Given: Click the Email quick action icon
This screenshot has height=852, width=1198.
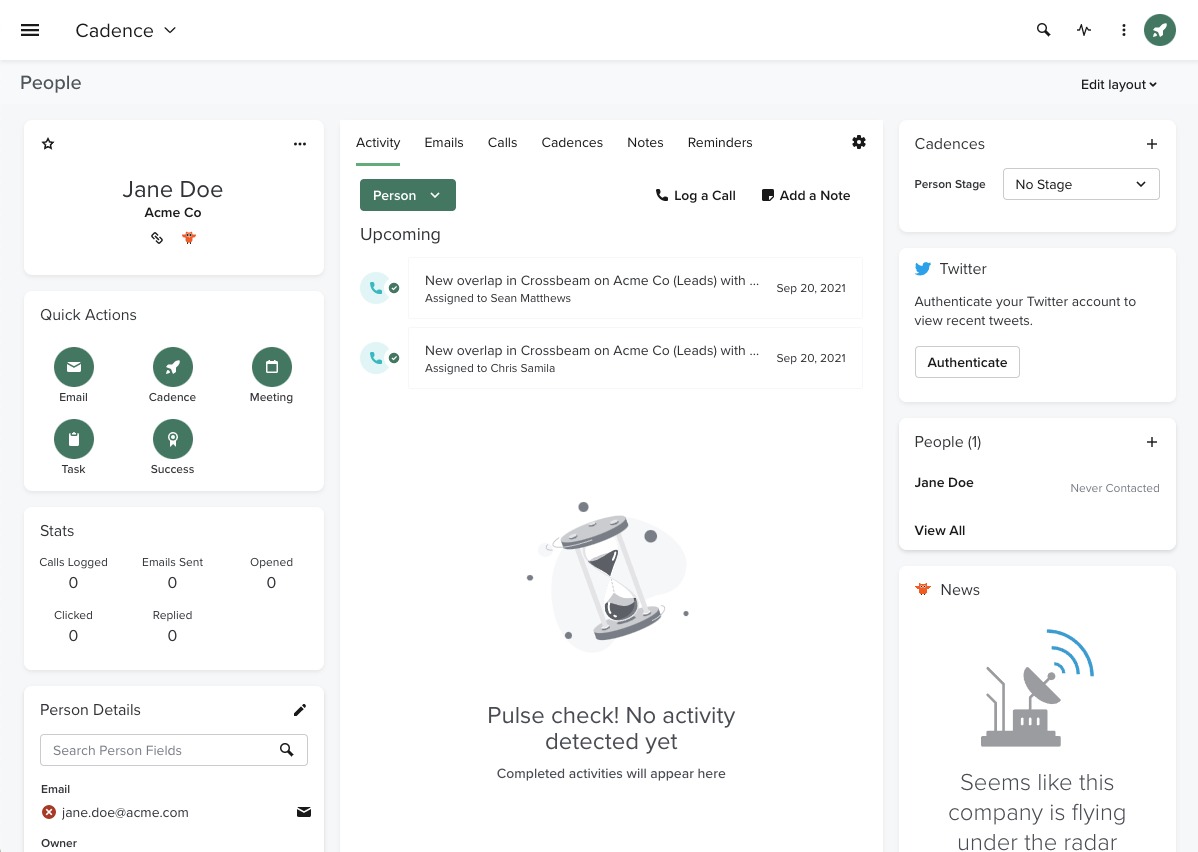Looking at the screenshot, I should (x=73, y=367).
